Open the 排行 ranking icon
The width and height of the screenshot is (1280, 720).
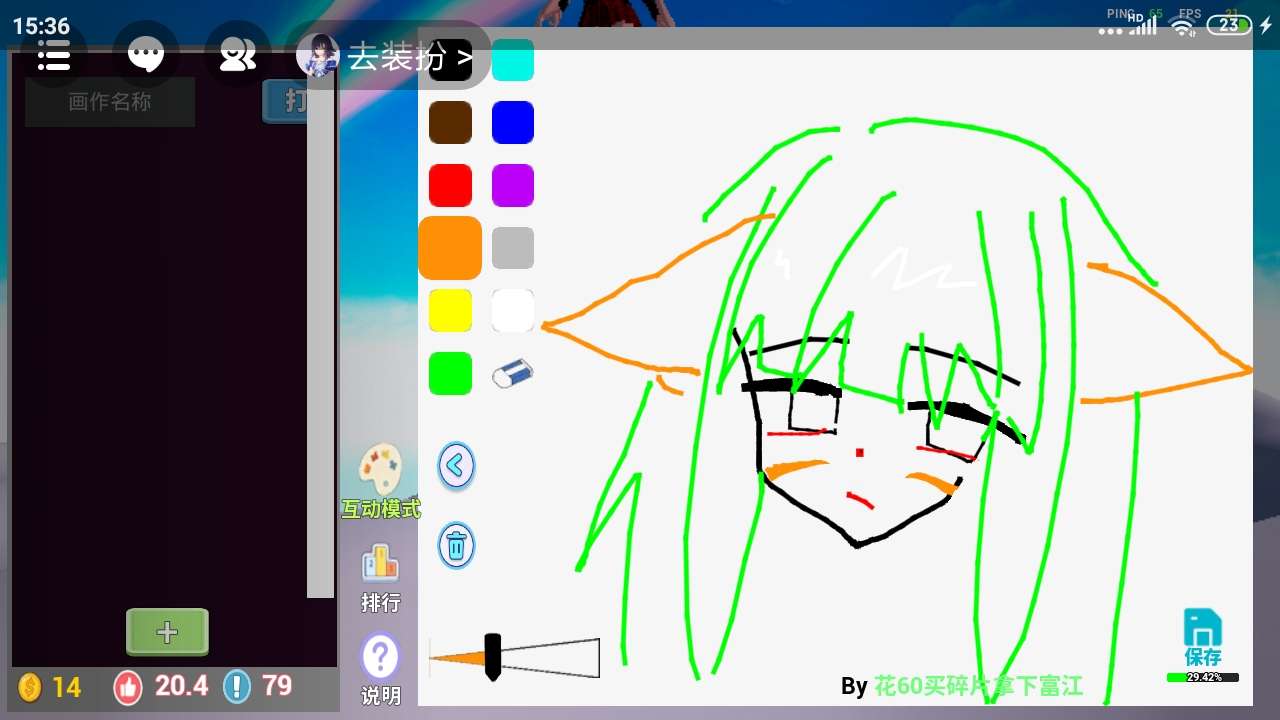[380, 578]
